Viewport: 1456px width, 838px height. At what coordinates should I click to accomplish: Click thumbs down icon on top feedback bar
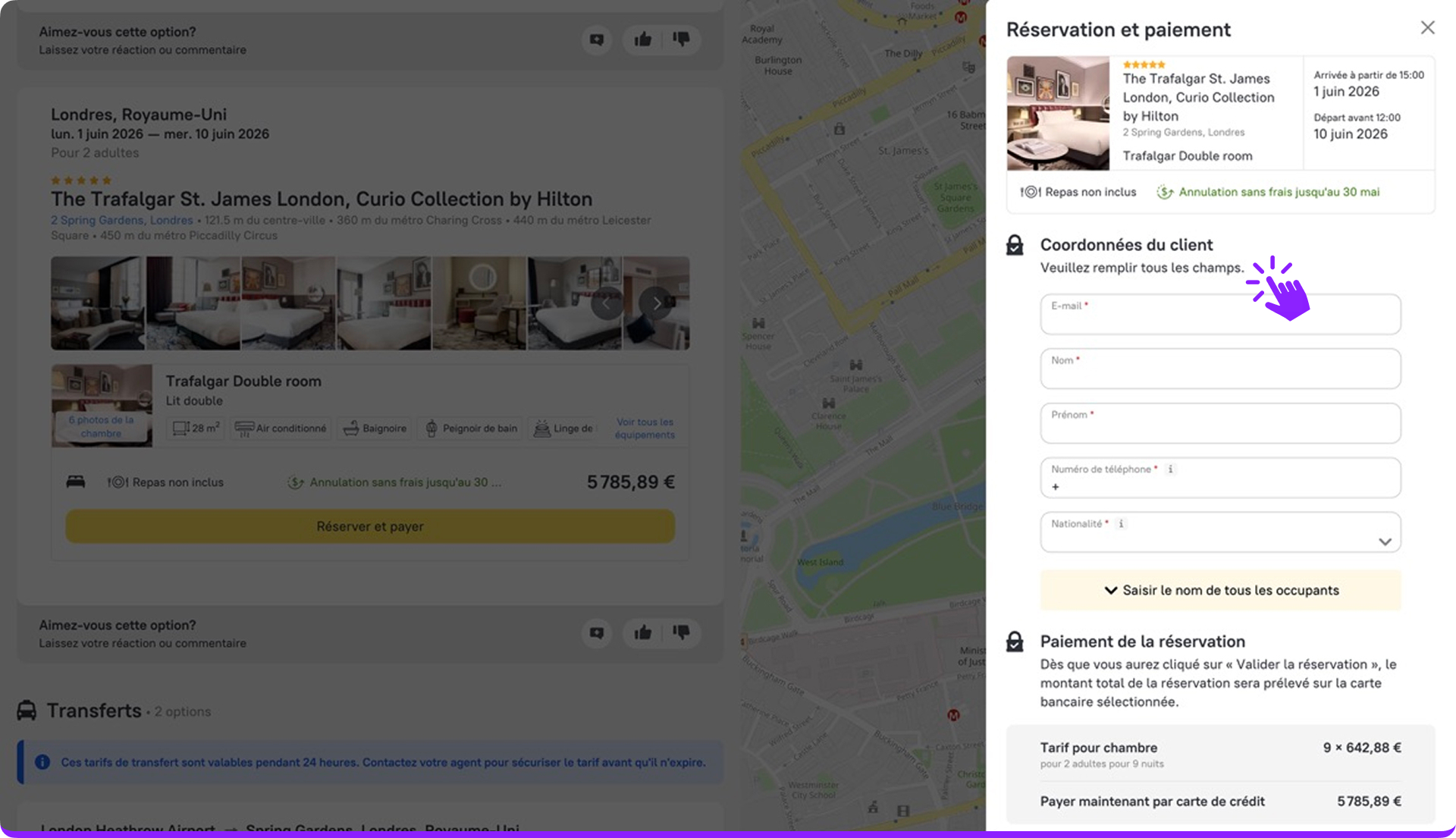click(681, 39)
